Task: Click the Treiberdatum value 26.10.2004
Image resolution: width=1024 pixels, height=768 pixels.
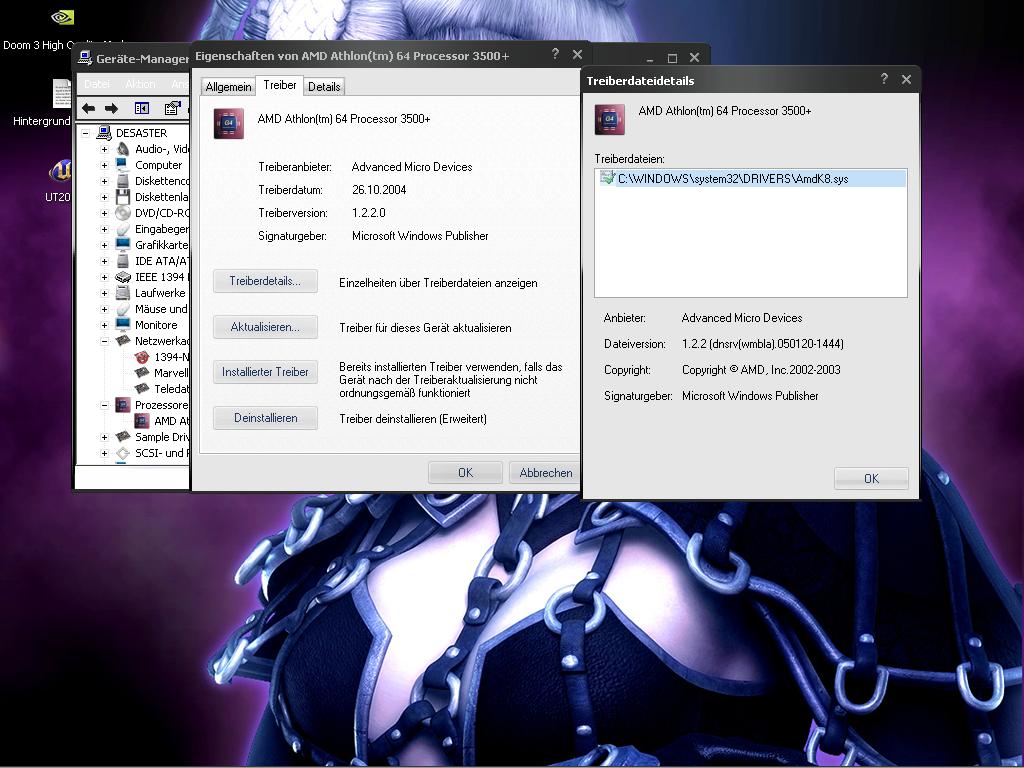Action: click(379, 189)
